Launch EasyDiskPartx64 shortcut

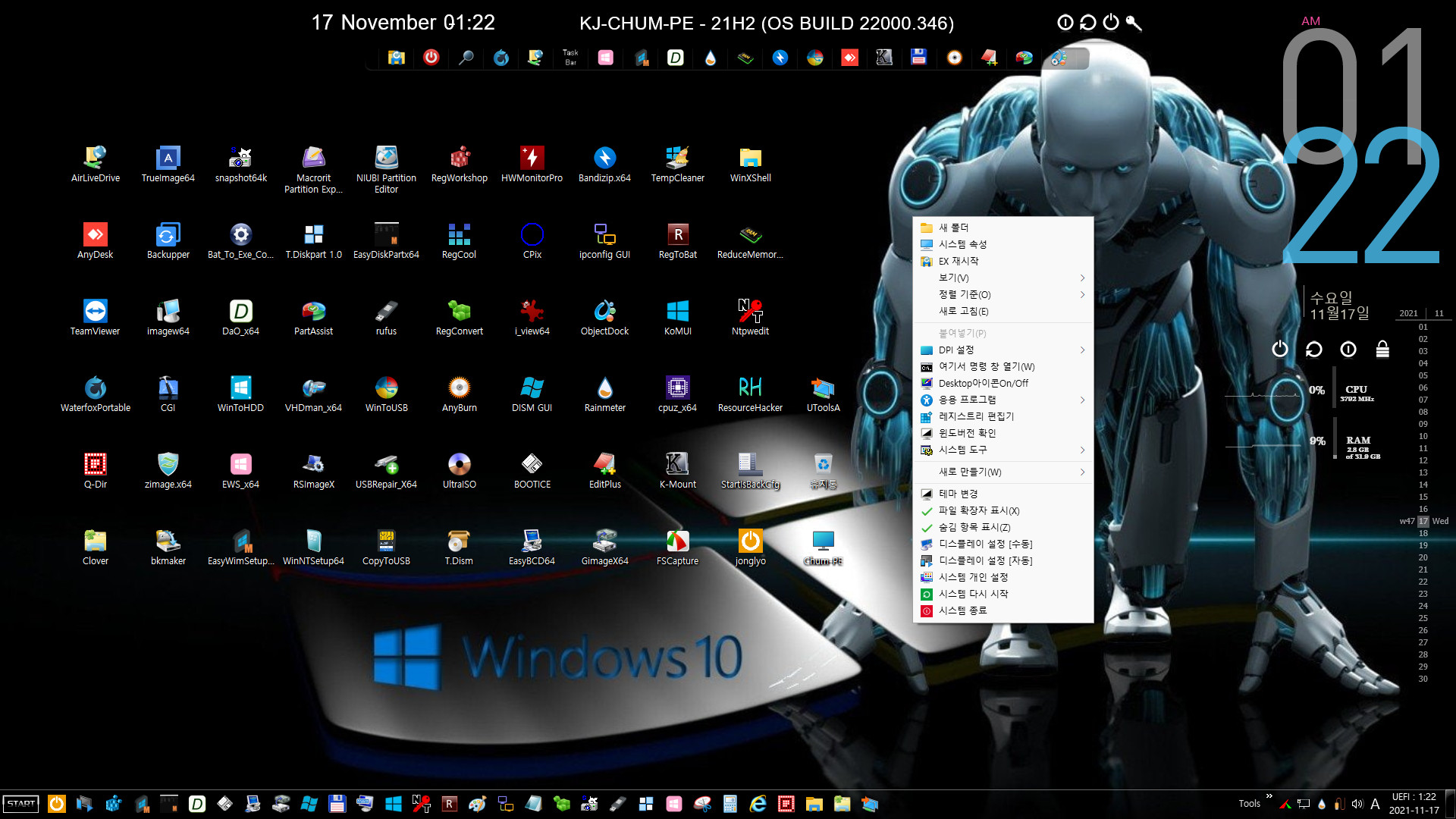pyautogui.click(x=386, y=240)
